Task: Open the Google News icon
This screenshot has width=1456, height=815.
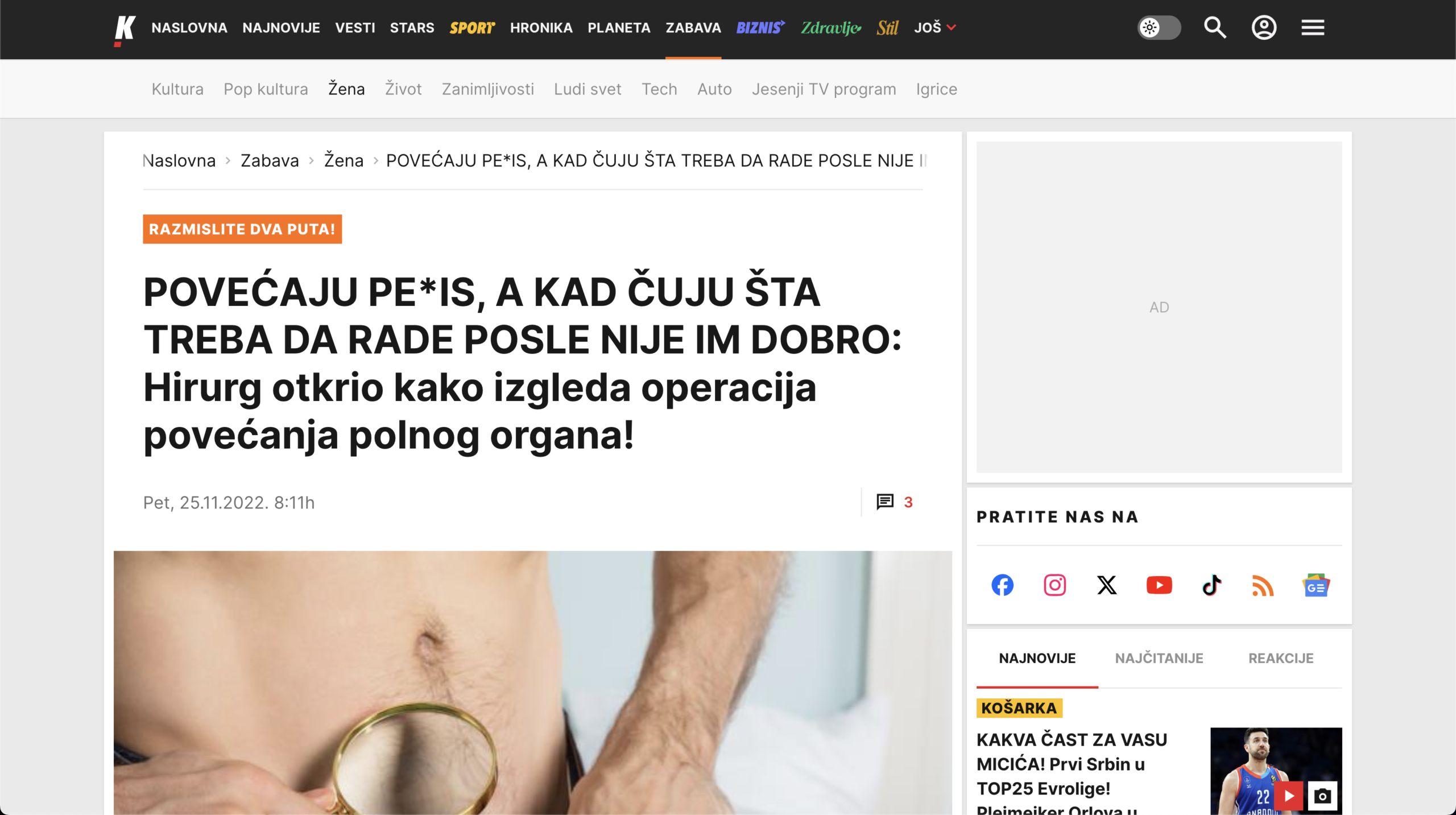Action: pyautogui.click(x=1316, y=585)
